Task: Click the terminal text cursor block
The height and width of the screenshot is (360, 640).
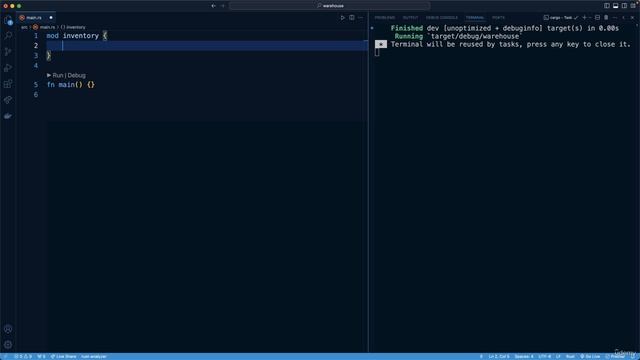Action: pyautogui.click(x=377, y=52)
